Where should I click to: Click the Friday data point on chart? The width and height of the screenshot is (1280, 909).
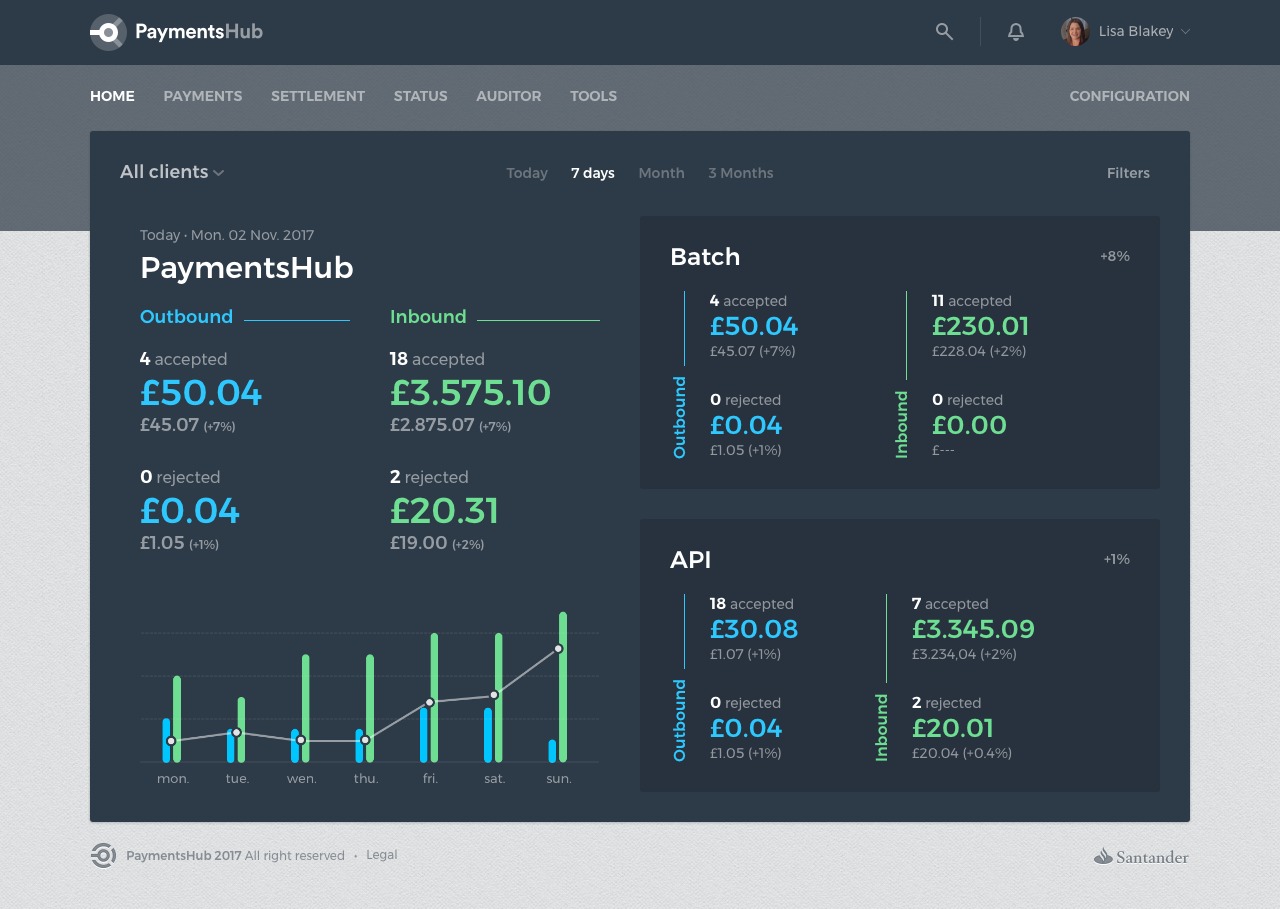click(x=430, y=702)
